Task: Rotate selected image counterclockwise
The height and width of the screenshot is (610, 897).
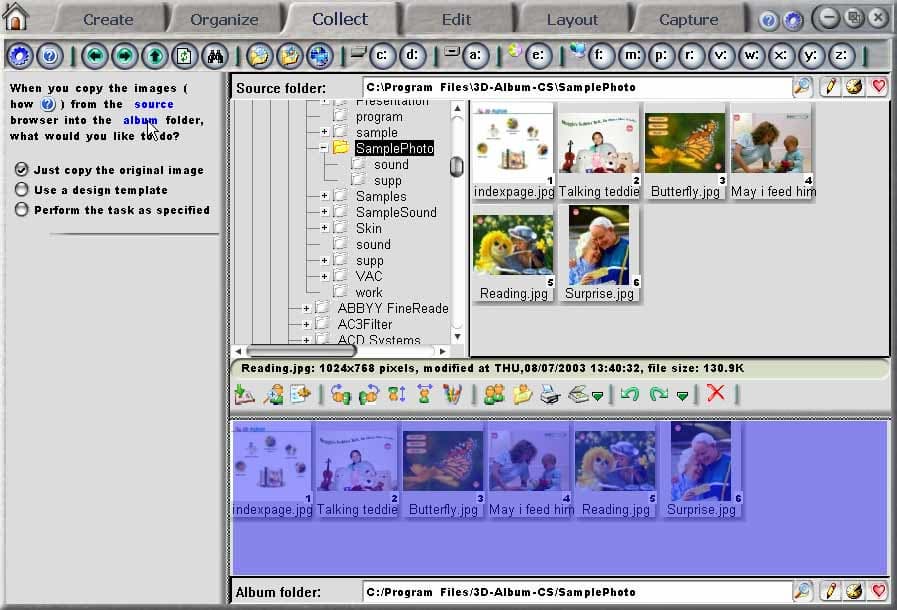Action: point(340,394)
